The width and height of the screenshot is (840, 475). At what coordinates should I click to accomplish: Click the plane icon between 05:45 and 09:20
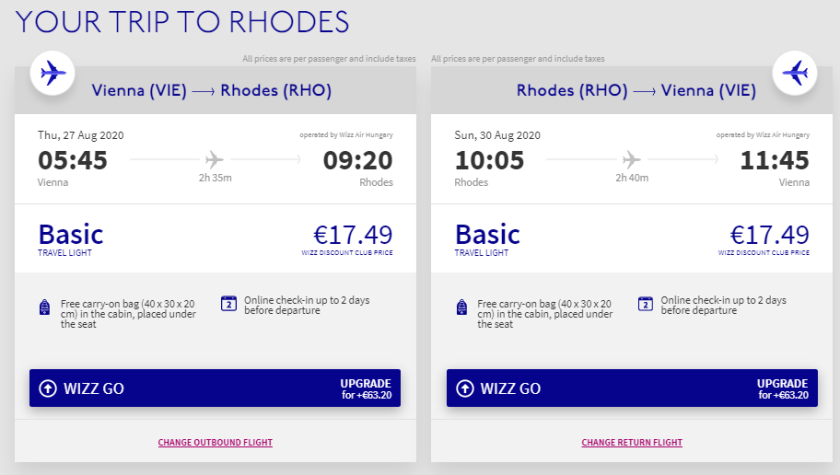(214, 159)
